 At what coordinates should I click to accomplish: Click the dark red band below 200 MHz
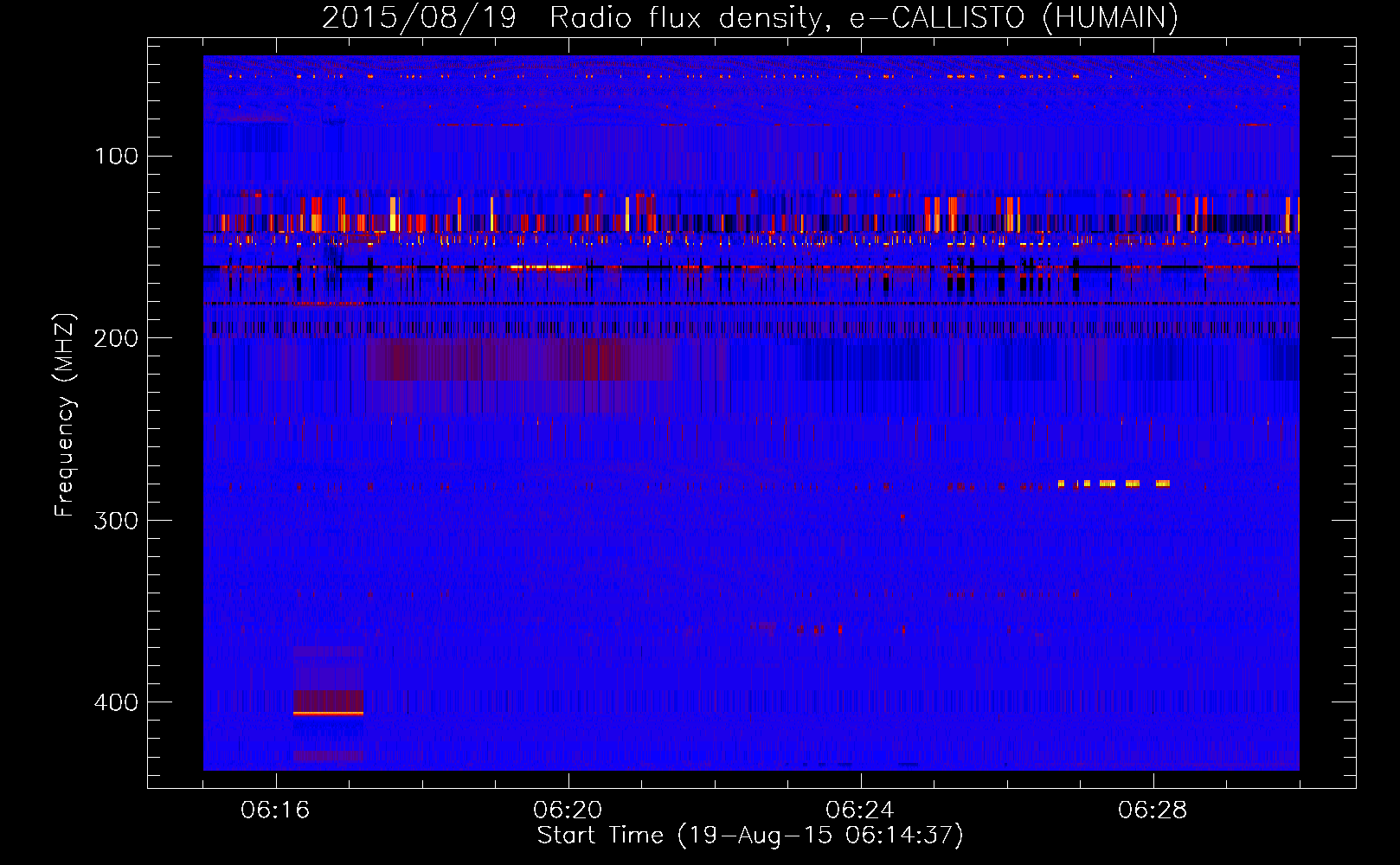519,360
